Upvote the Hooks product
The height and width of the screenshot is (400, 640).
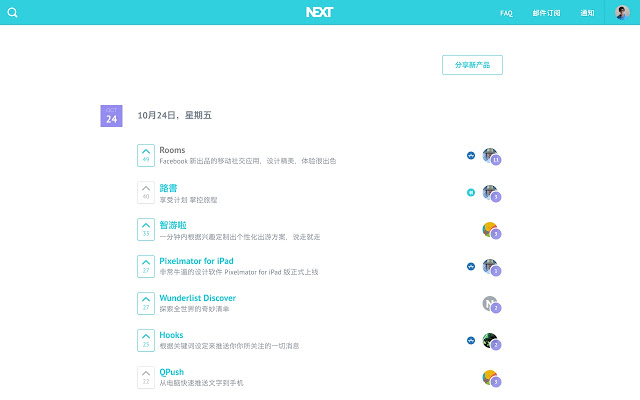(x=146, y=340)
